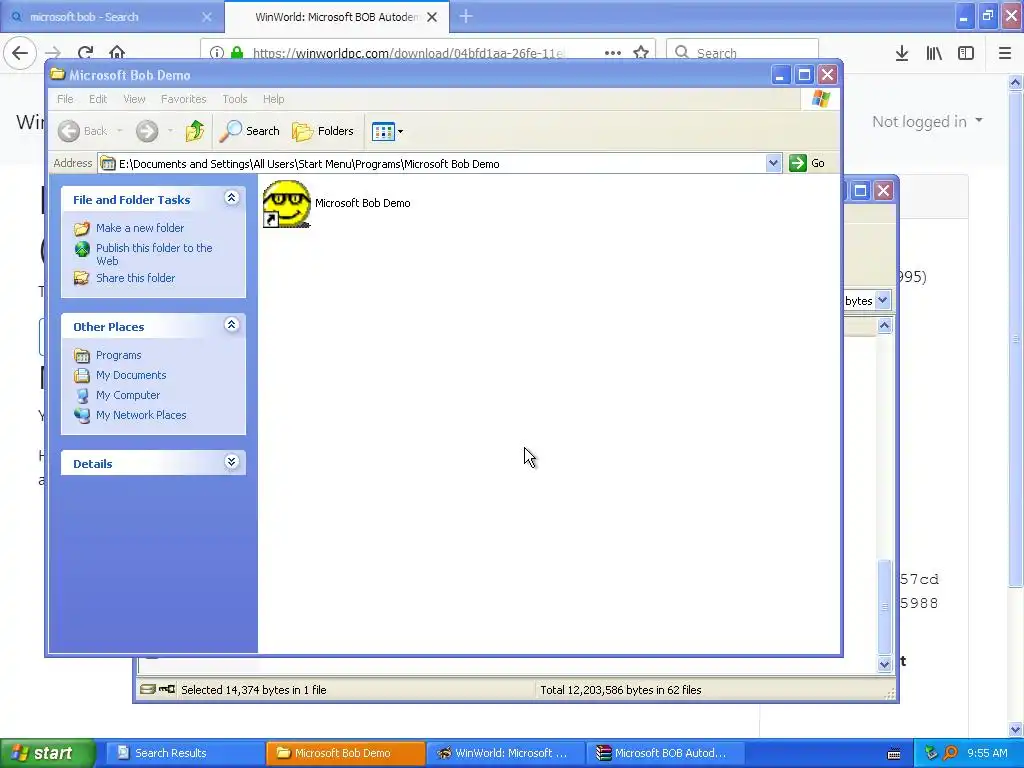The width and height of the screenshot is (1024, 768).
Task: Open the File menu
Action: point(65,99)
